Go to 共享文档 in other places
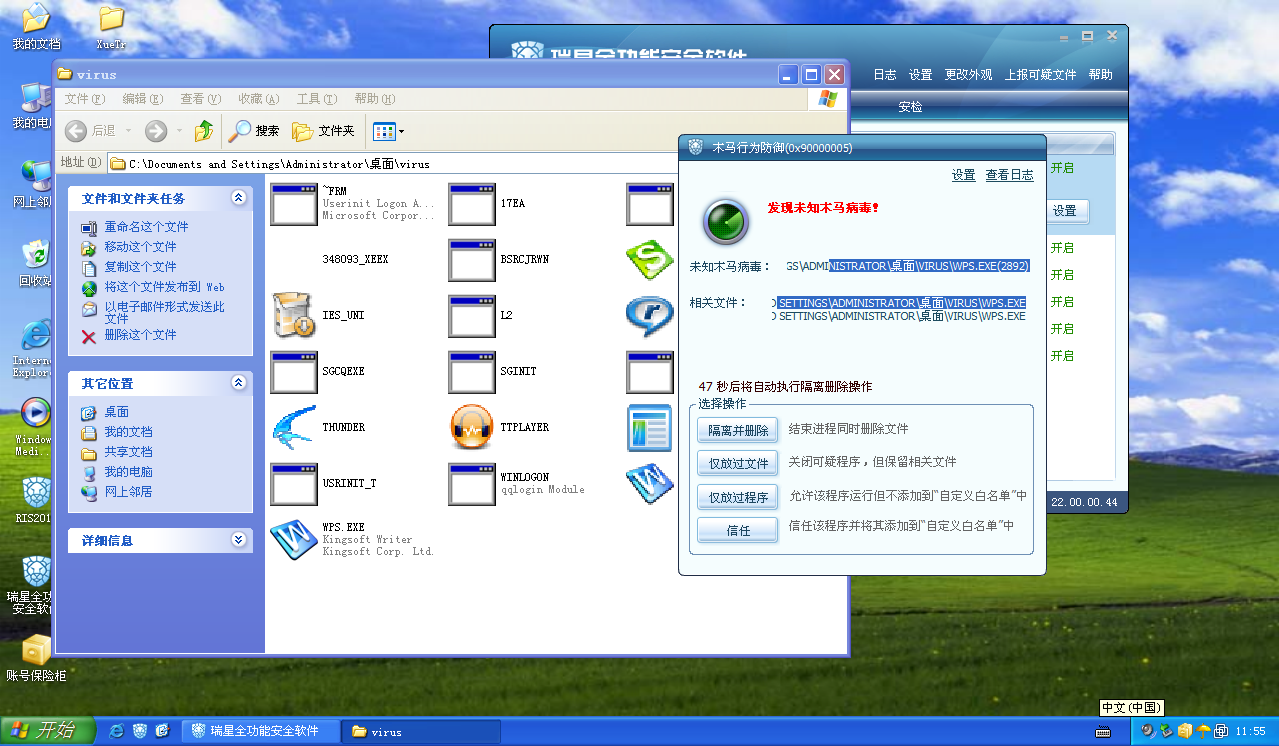Viewport: 1279px width, 746px height. [x=128, y=452]
